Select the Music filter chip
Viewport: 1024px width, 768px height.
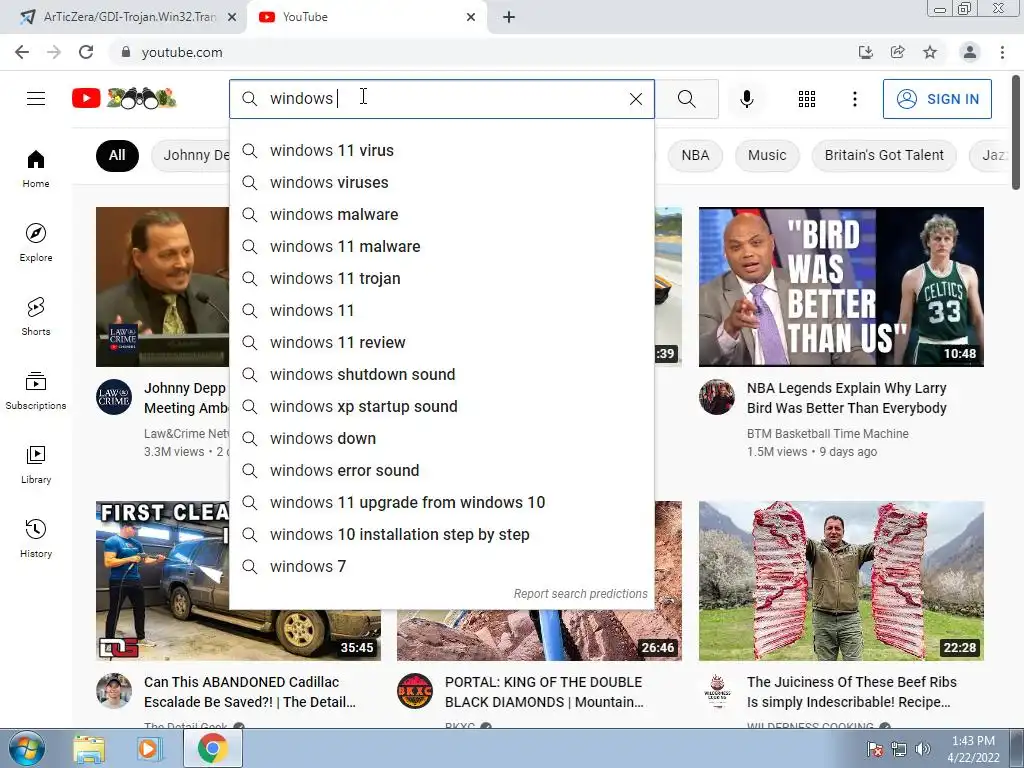(767, 155)
